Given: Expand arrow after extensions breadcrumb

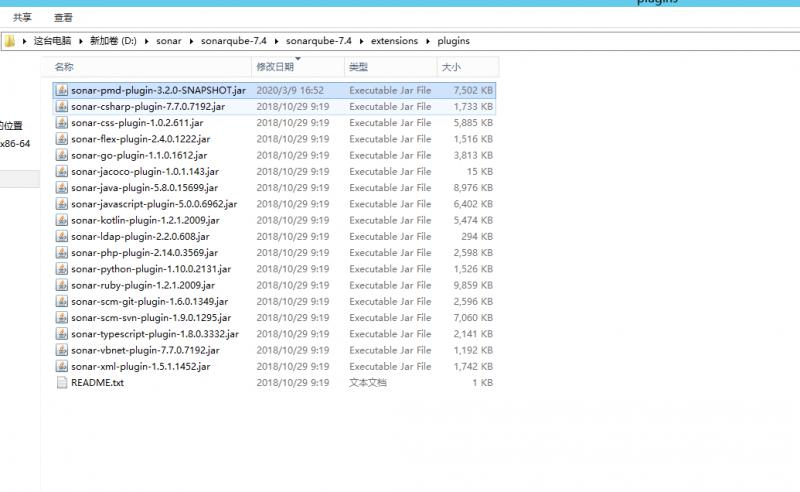Looking at the screenshot, I should tap(428, 41).
